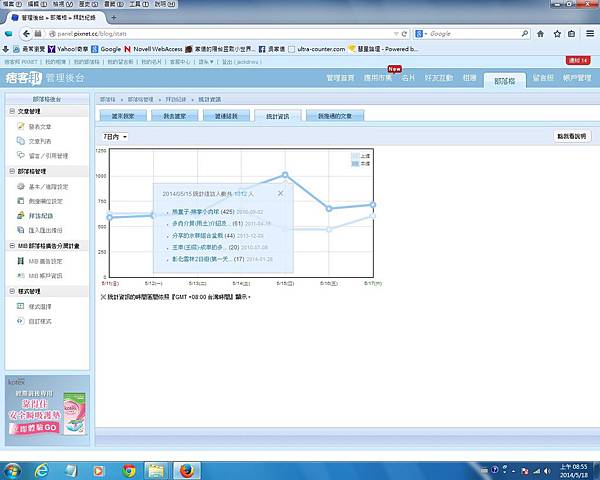This screenshot has width=600, height=480.
Task: Select the 名片 navigation item
Action: tap(408, 78)
